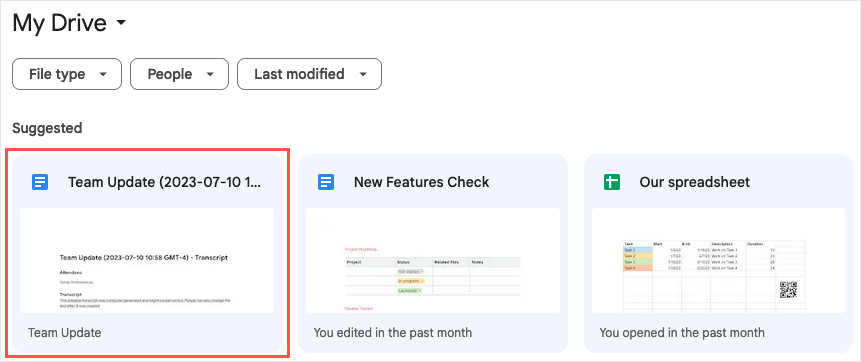Open the Our spreadsheet preview thumbnail

718,260
